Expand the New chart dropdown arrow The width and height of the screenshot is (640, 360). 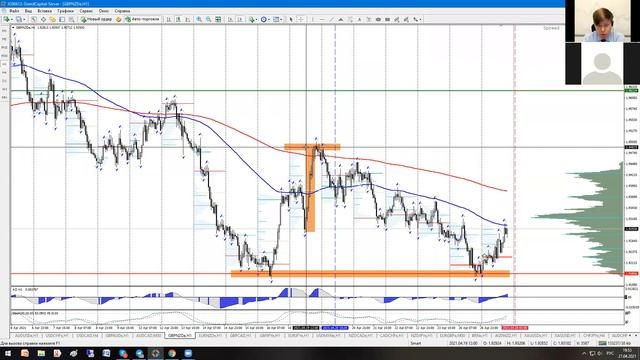pyautogui.click(x=11, y=19)
